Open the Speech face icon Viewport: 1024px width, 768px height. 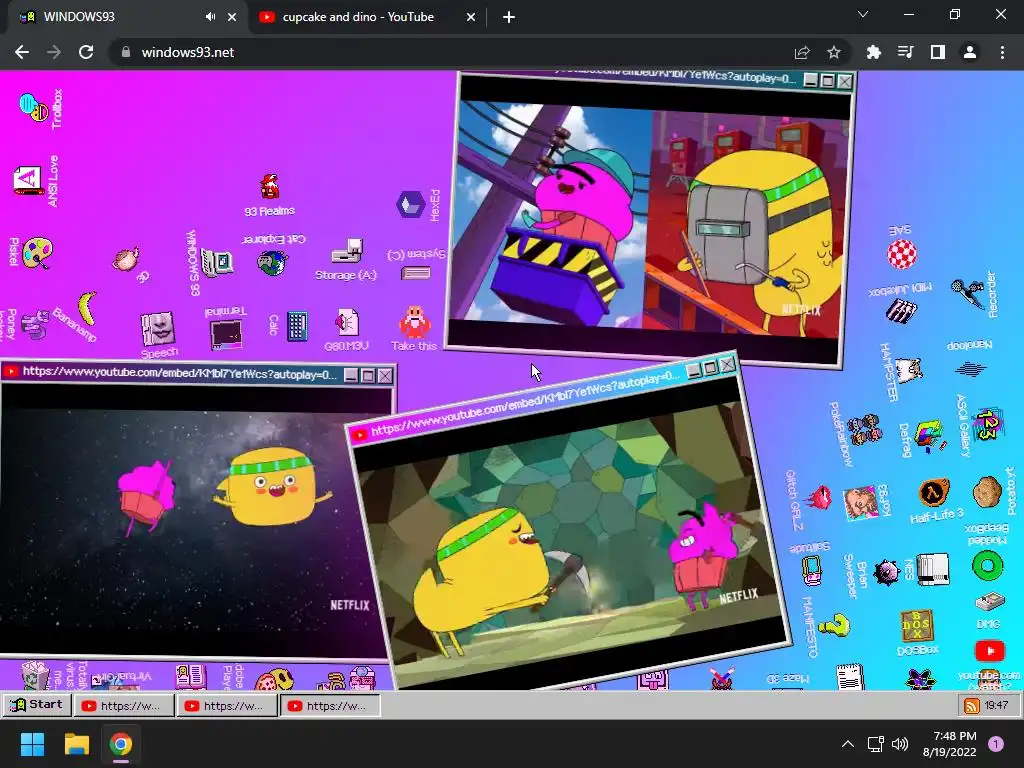point(157,328)
